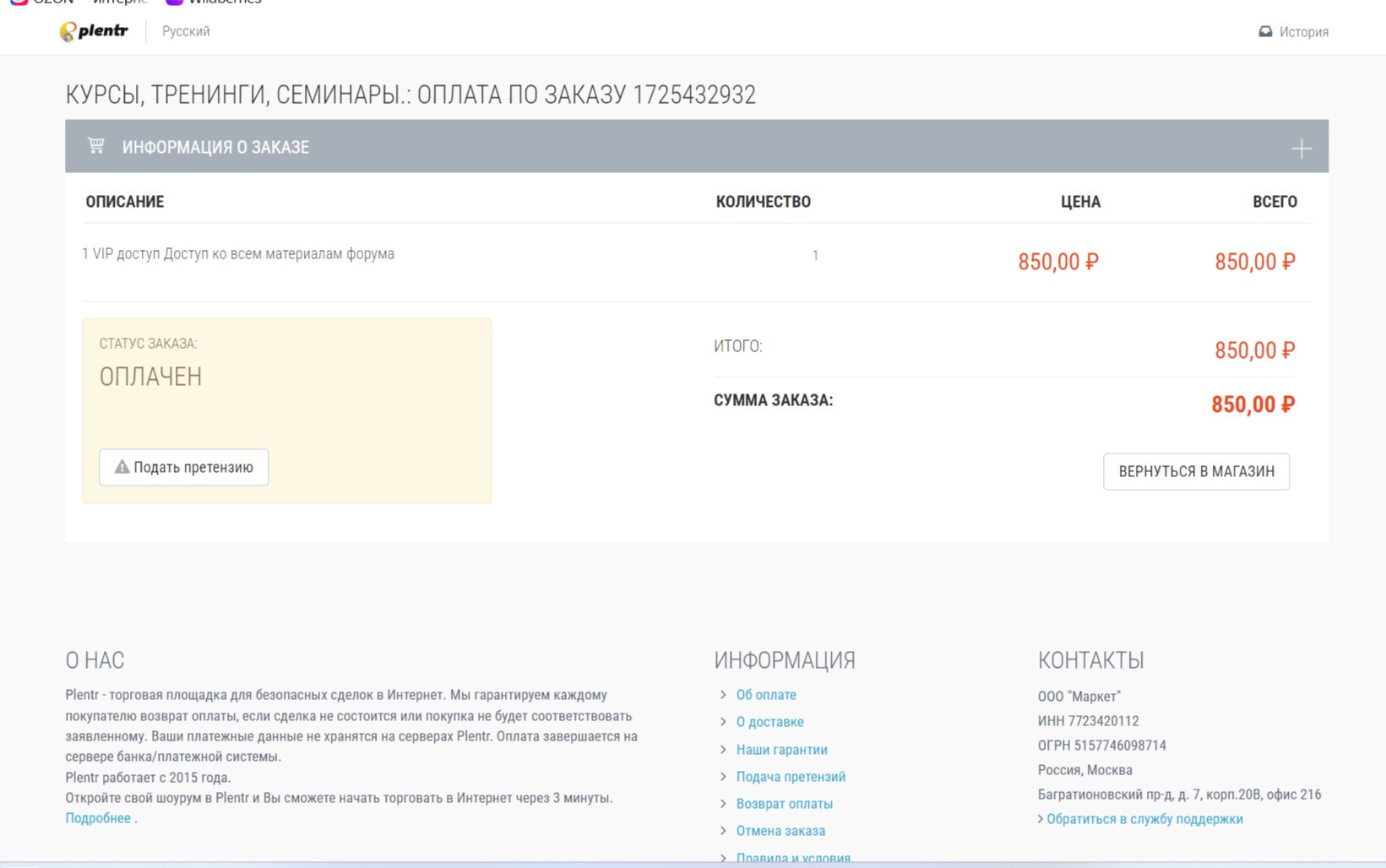Open the Русский language selector
1386x868 pixels.
pos(186,31)
